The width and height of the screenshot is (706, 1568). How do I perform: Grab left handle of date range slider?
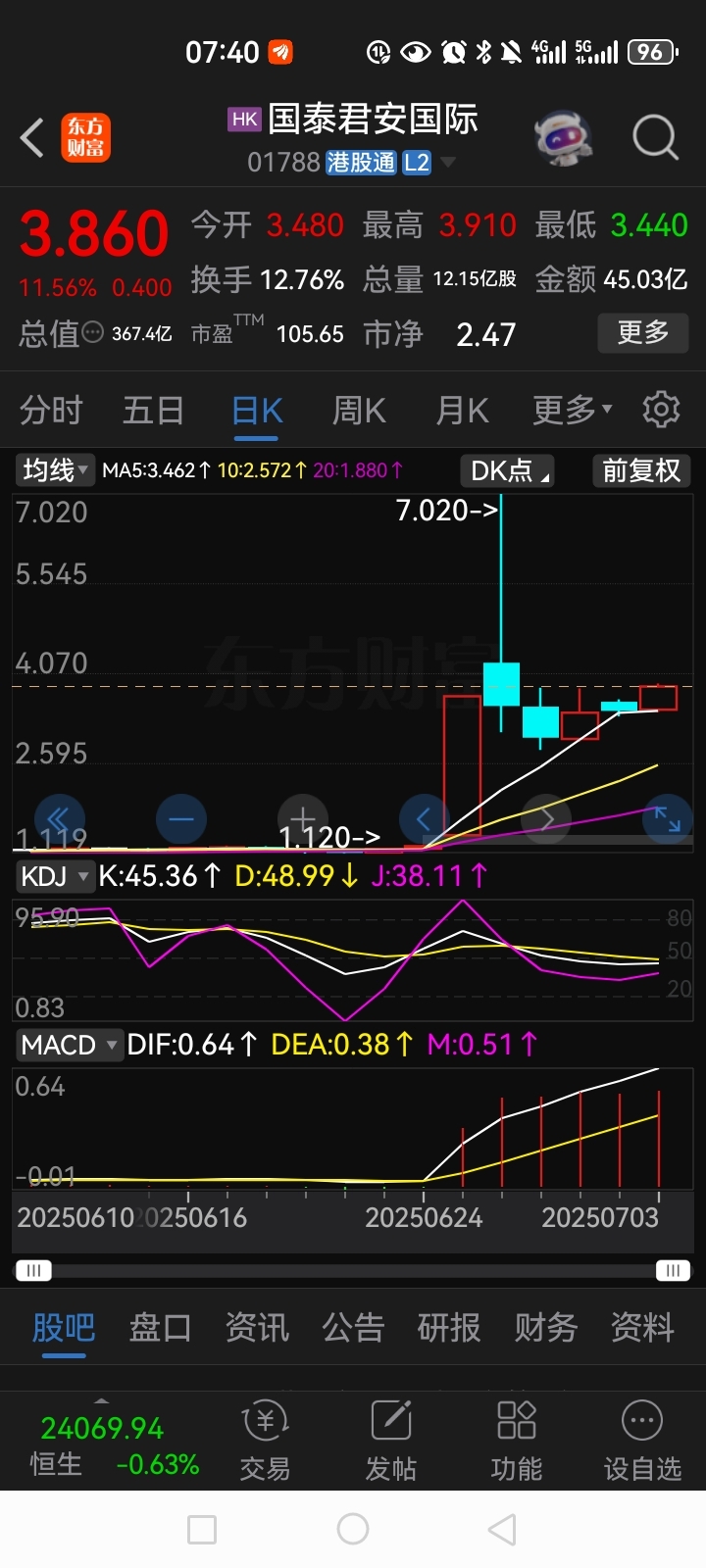coord(33,1271)
